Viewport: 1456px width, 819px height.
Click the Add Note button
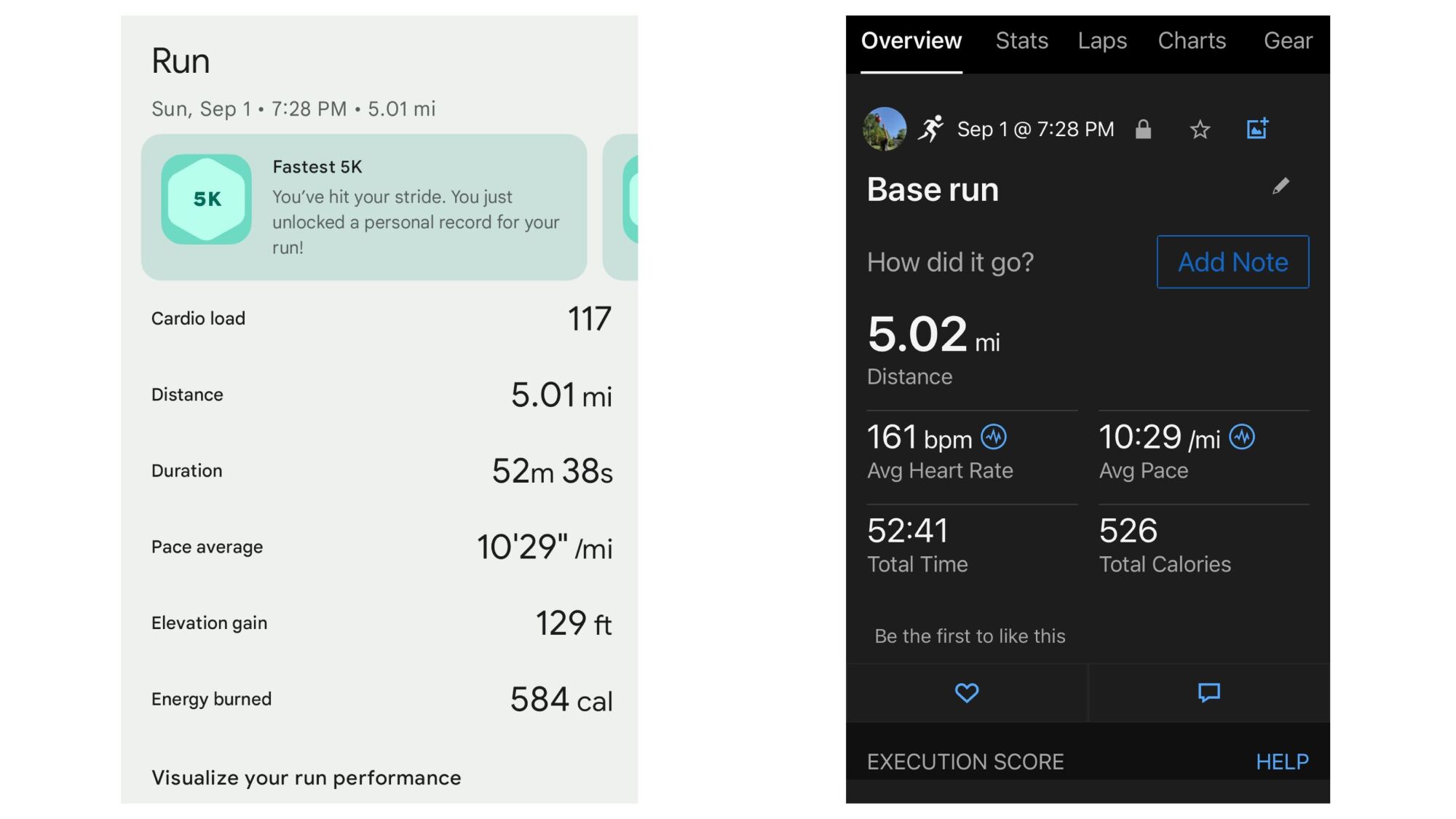click(x=1232, y=262)
